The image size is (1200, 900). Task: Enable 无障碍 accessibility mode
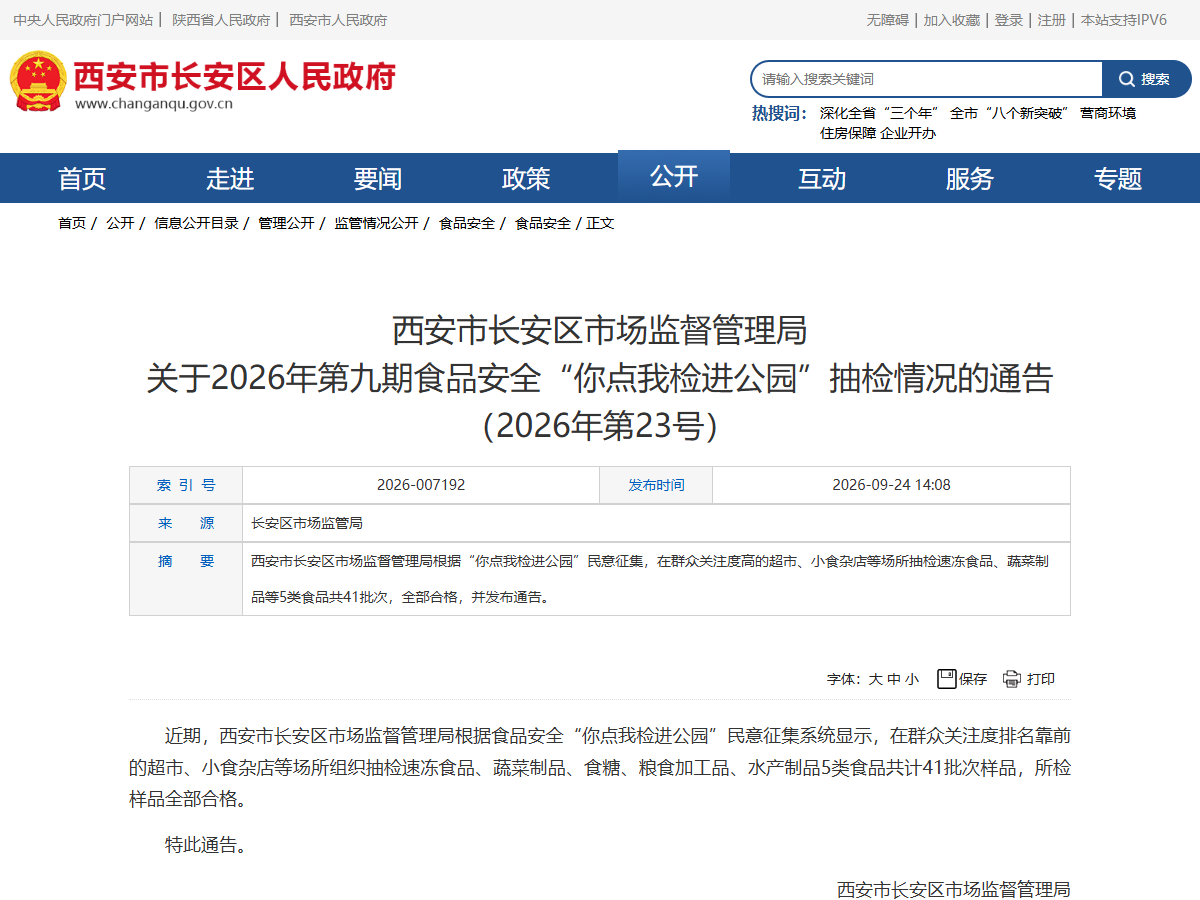tap(887, 20)
